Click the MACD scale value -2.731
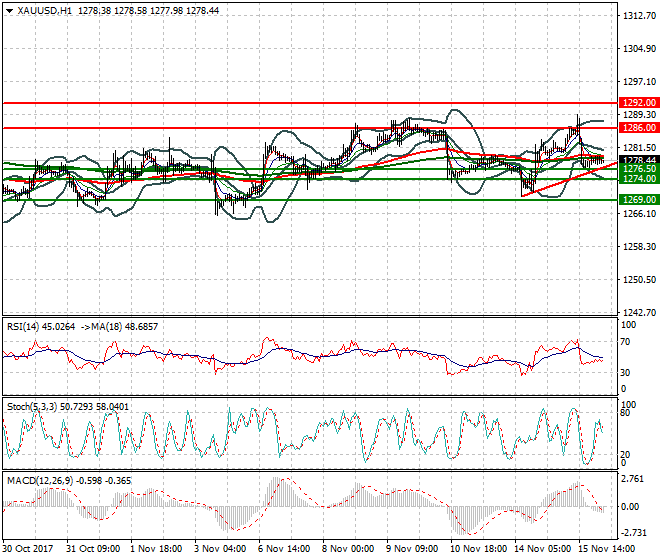This screenshot has height=560, width=660. pos(634,533)
